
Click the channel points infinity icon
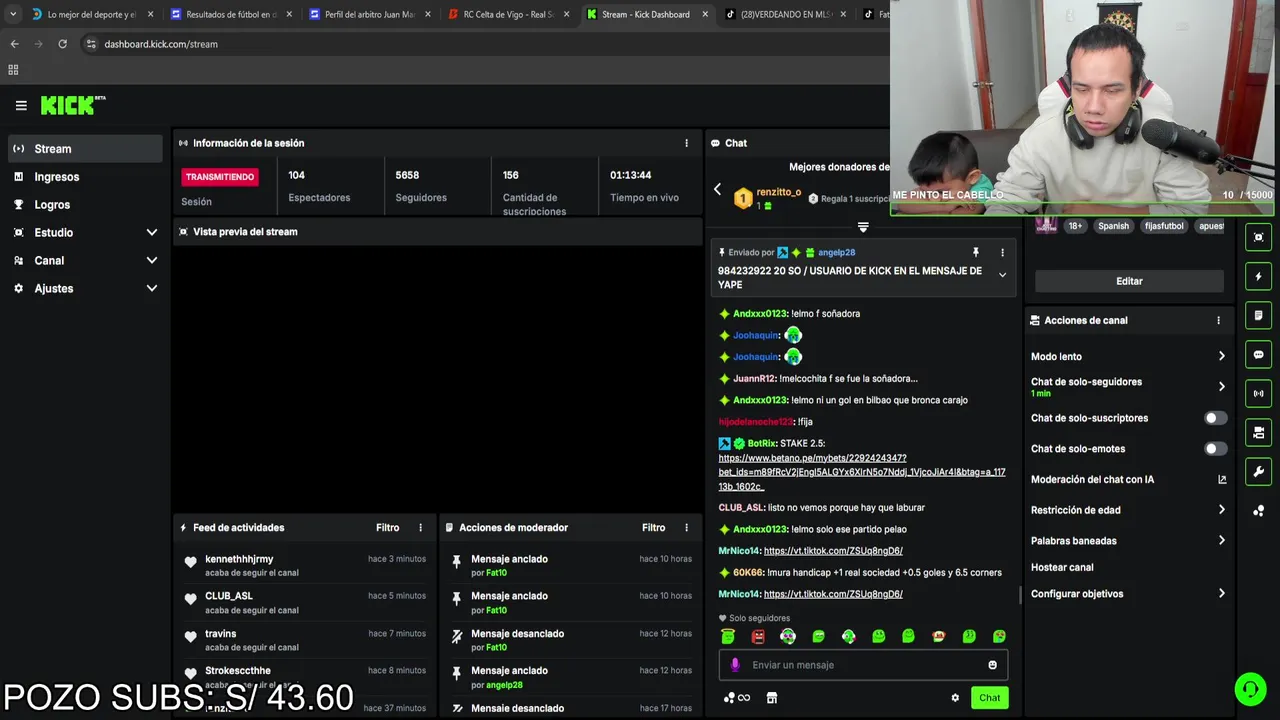737,698
